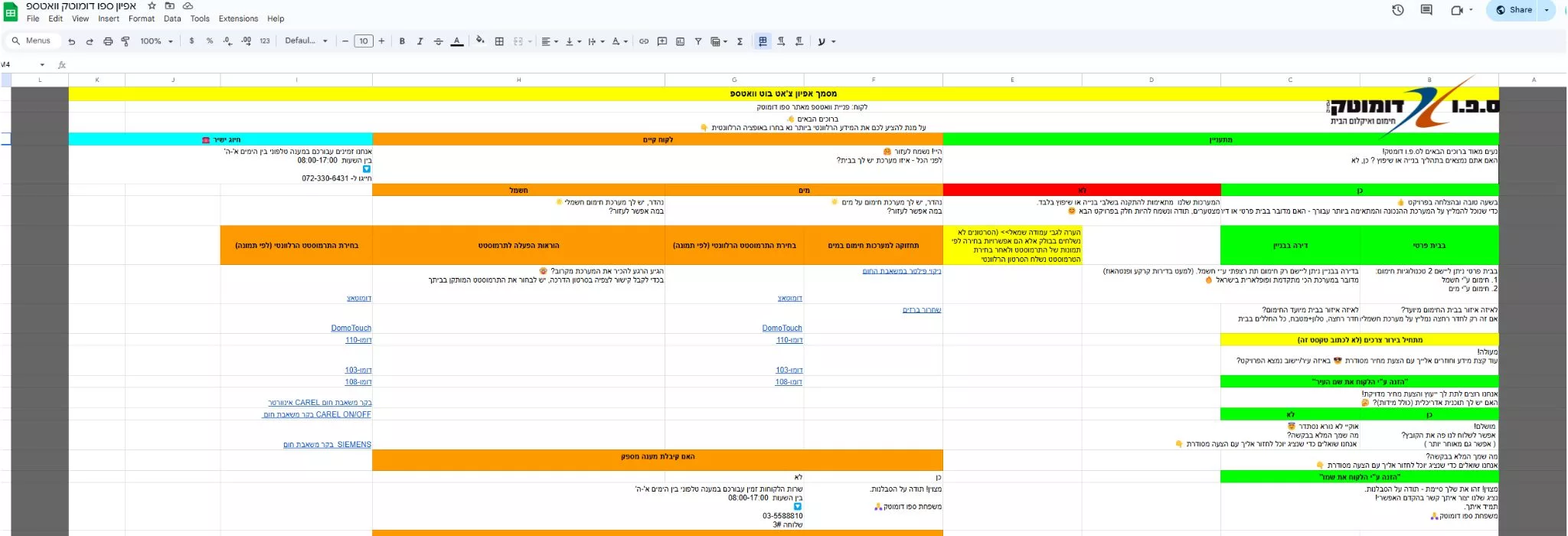Viewport: 1568px width, 536px height.
Task: Click the Redo arrow icon
Action: pyautogui.click(x=90, y=41)
